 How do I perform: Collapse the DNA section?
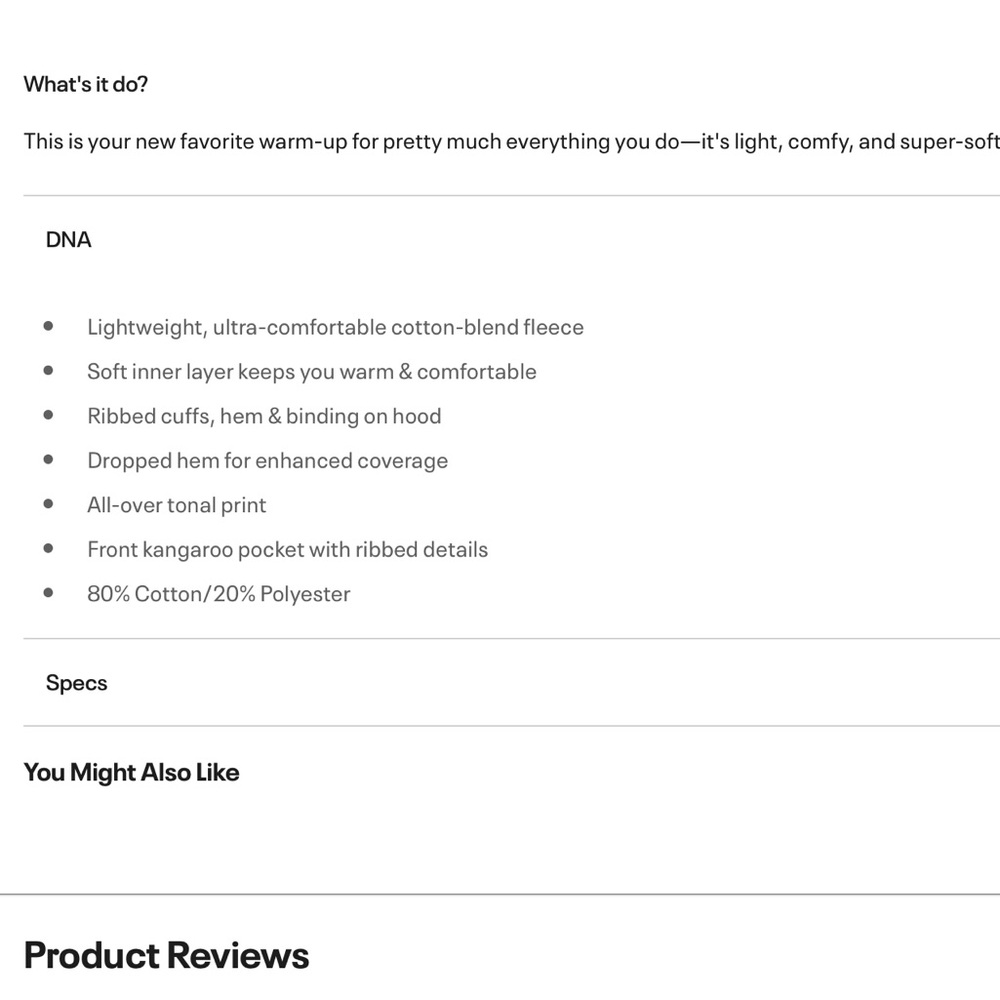69,240
